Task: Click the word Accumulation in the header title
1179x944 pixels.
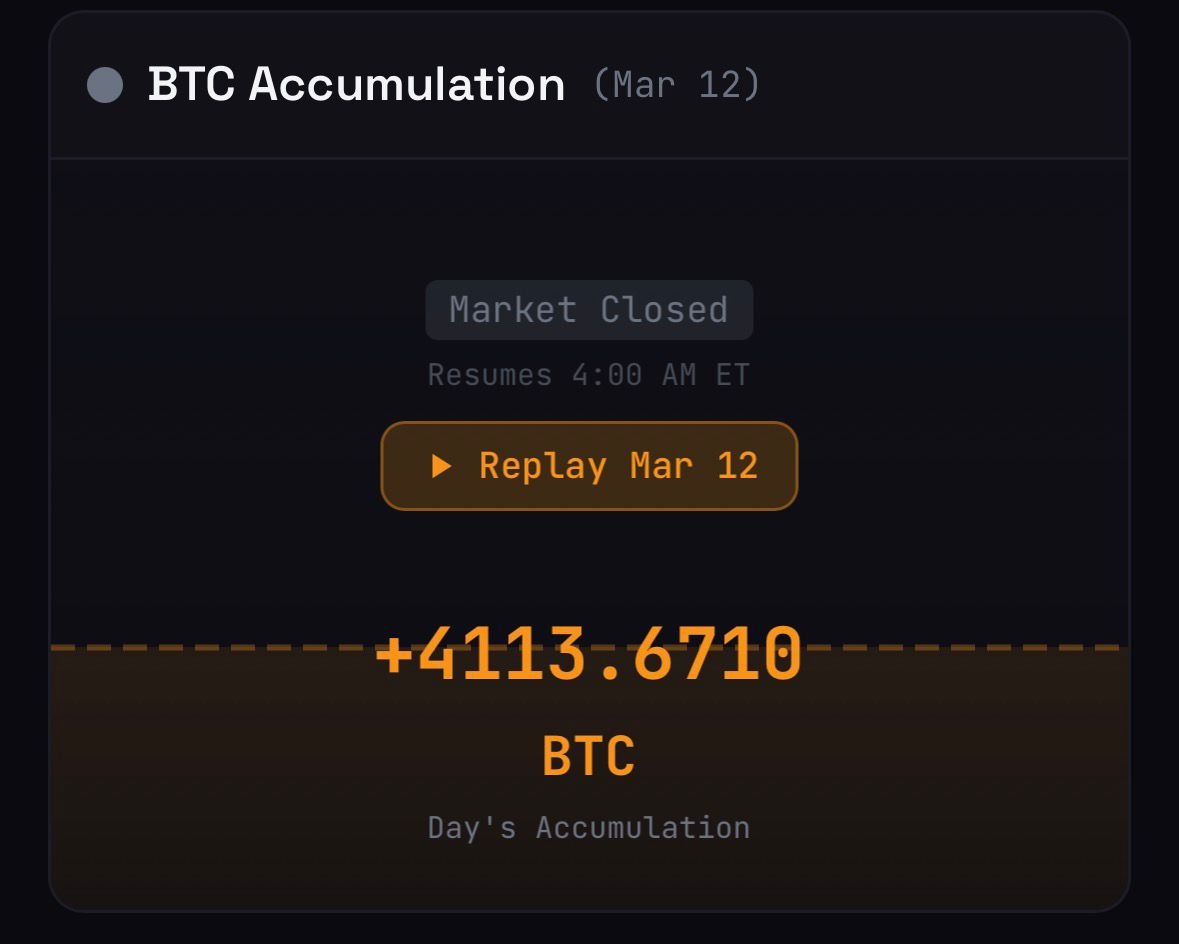Action: (x=407, y=85)
